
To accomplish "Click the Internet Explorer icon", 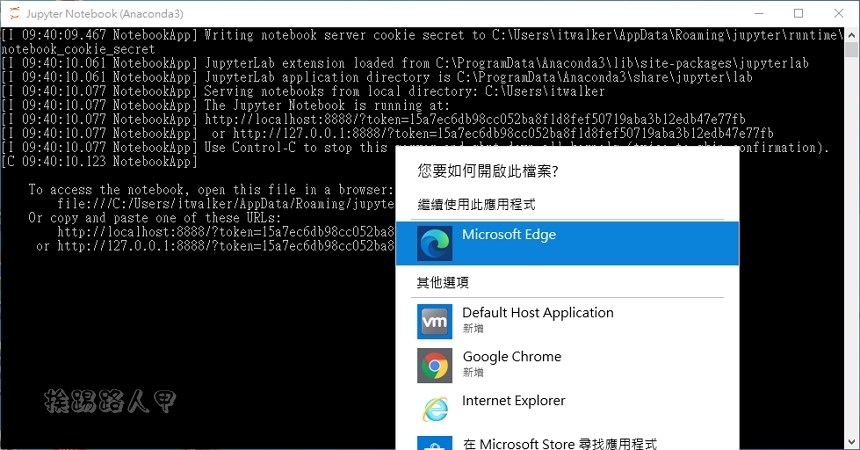I will 434,409.
